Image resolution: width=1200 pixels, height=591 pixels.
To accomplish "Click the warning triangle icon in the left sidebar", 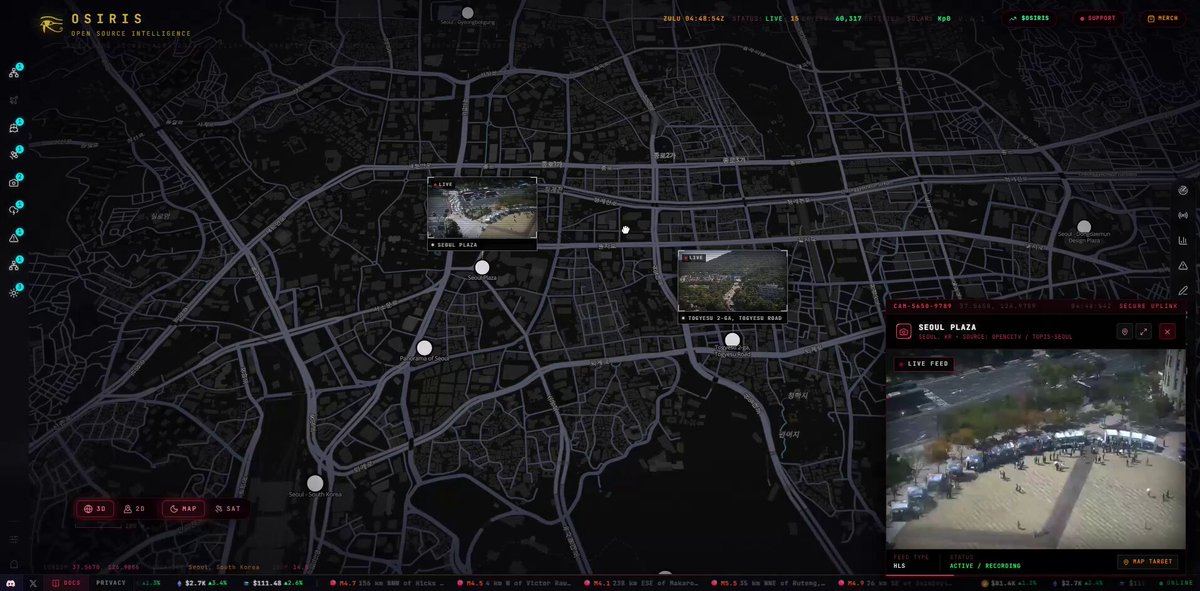I will [x=15, y=238].
